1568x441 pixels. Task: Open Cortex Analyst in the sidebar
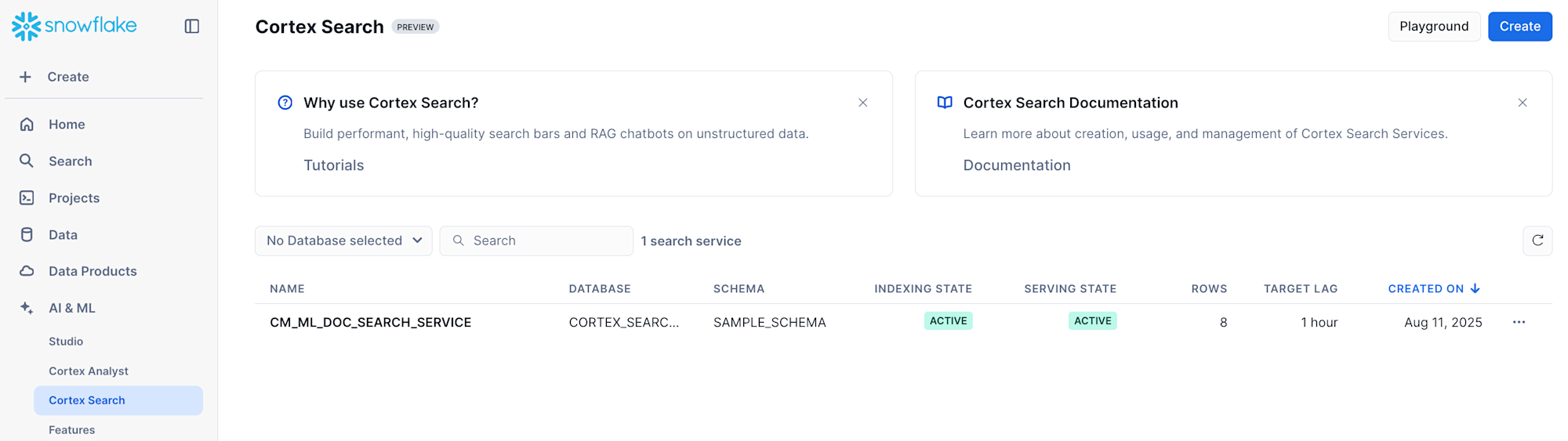click(x=89, y=371)
